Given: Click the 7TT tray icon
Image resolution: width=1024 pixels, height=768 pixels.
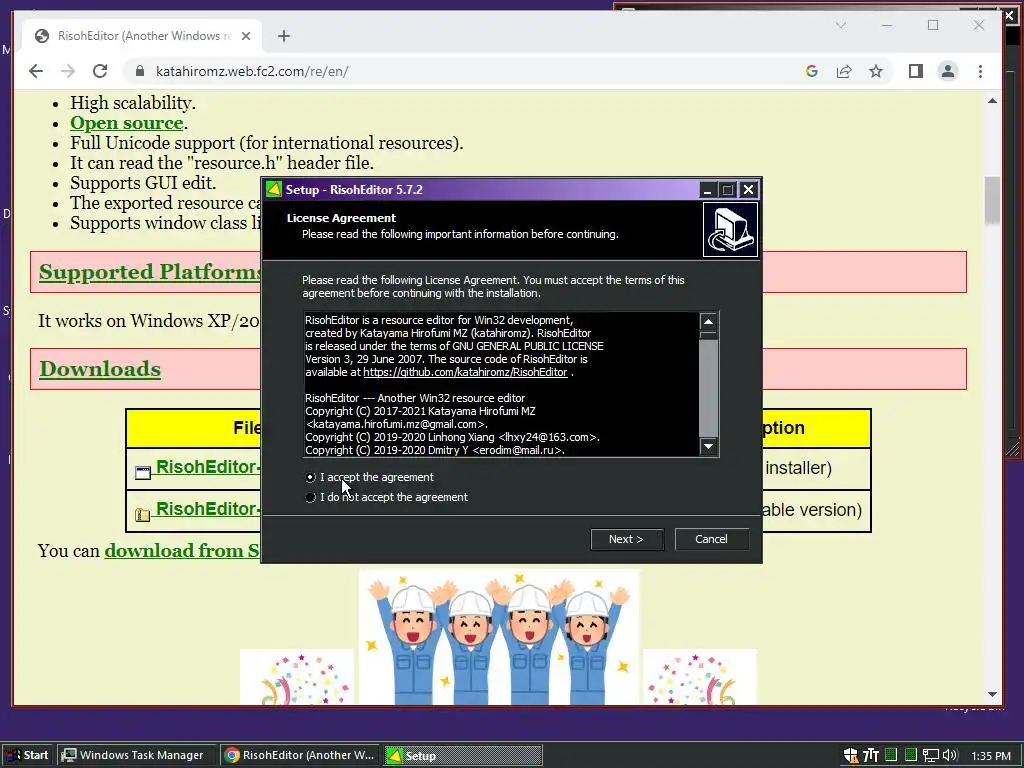Looking at the screenshot, I should [871, 756].
